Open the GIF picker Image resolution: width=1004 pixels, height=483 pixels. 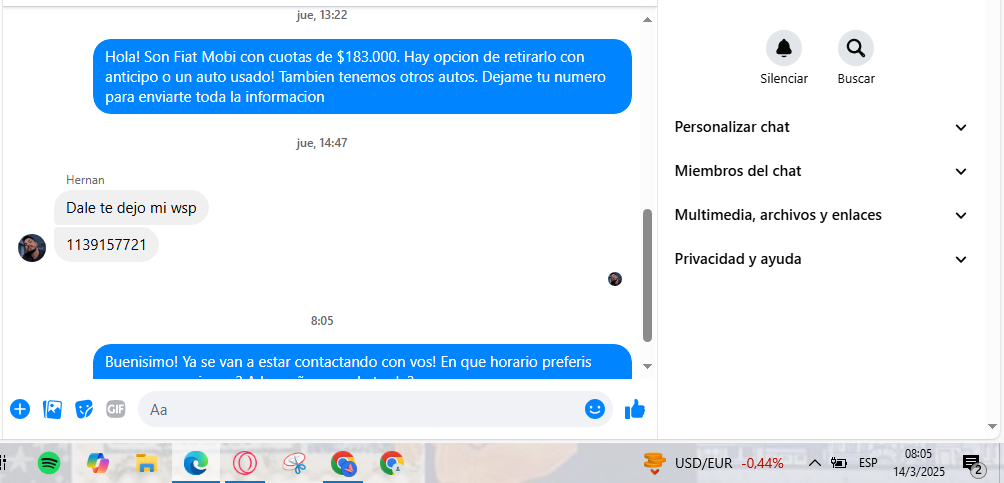[115, 409]
